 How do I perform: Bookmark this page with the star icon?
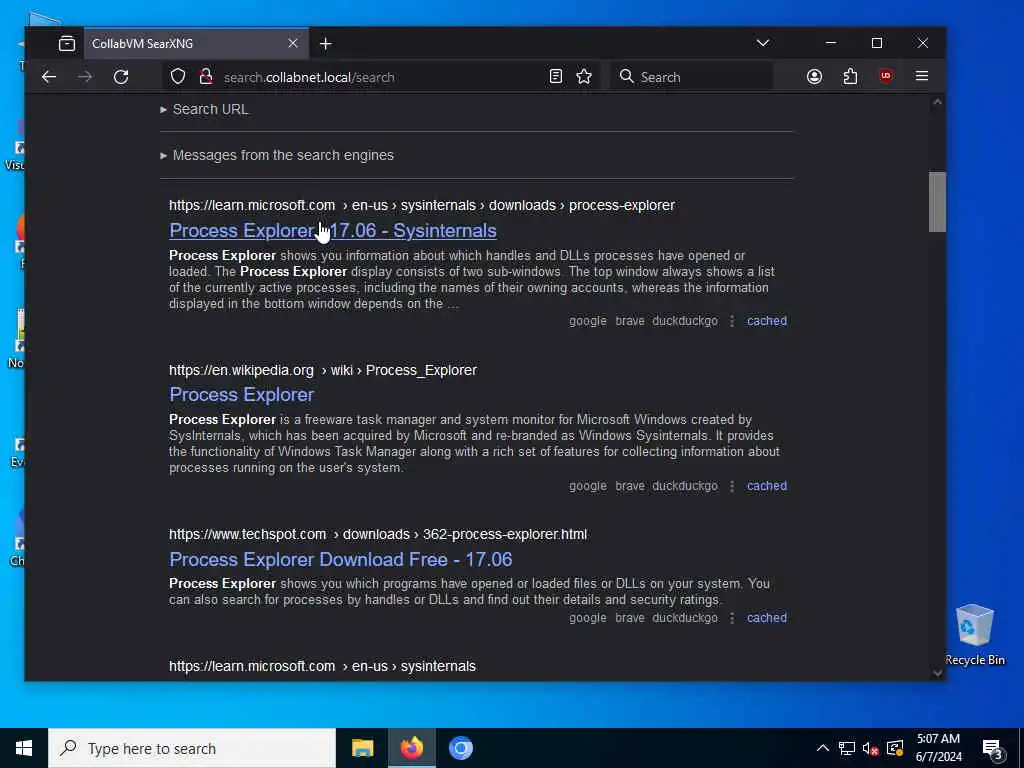584,76
